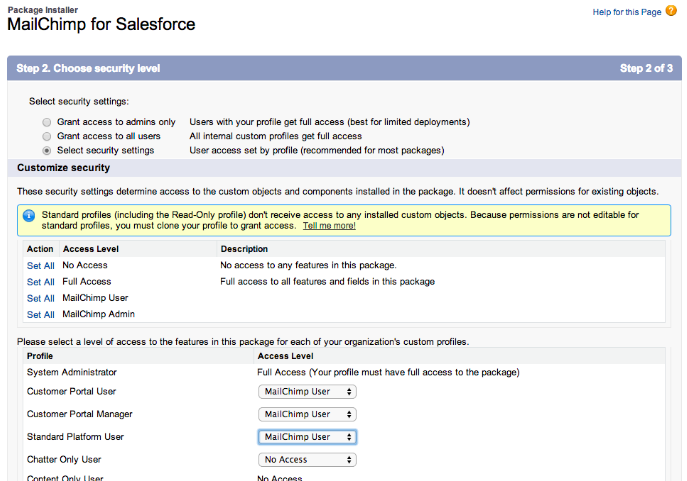Click MailChimp for Salesforce page title

click(101, 25)
